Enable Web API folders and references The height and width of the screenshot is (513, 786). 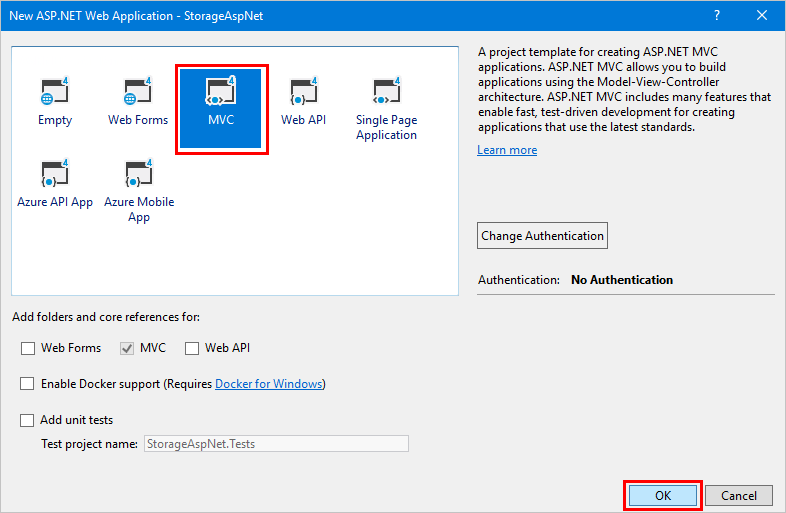click(192, 348)
